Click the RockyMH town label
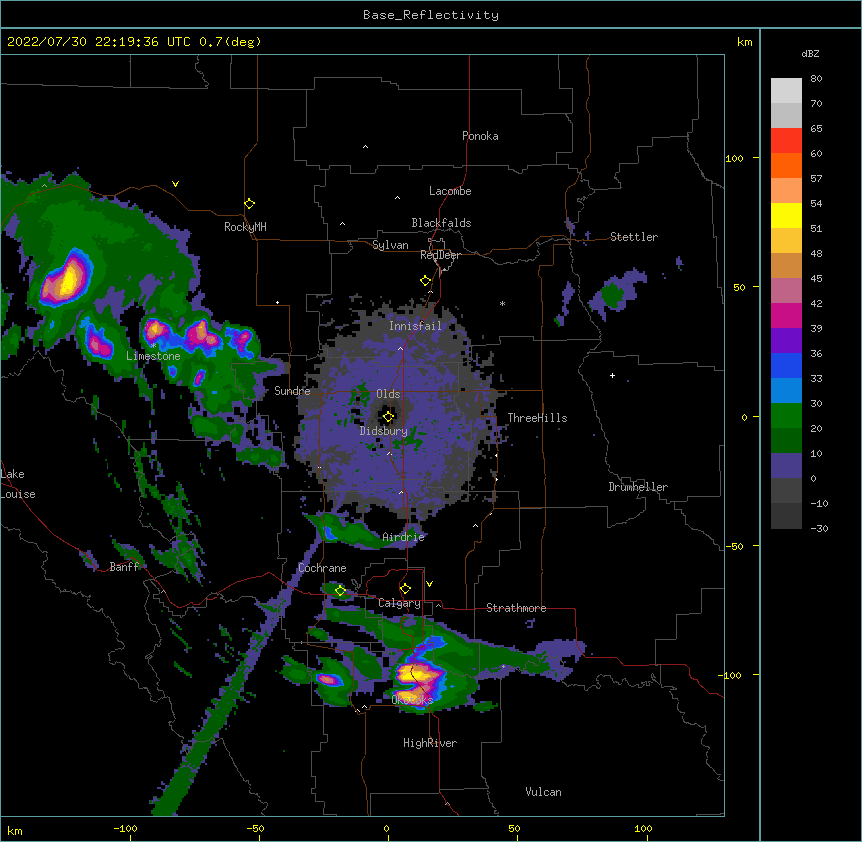 pos(245,226)
